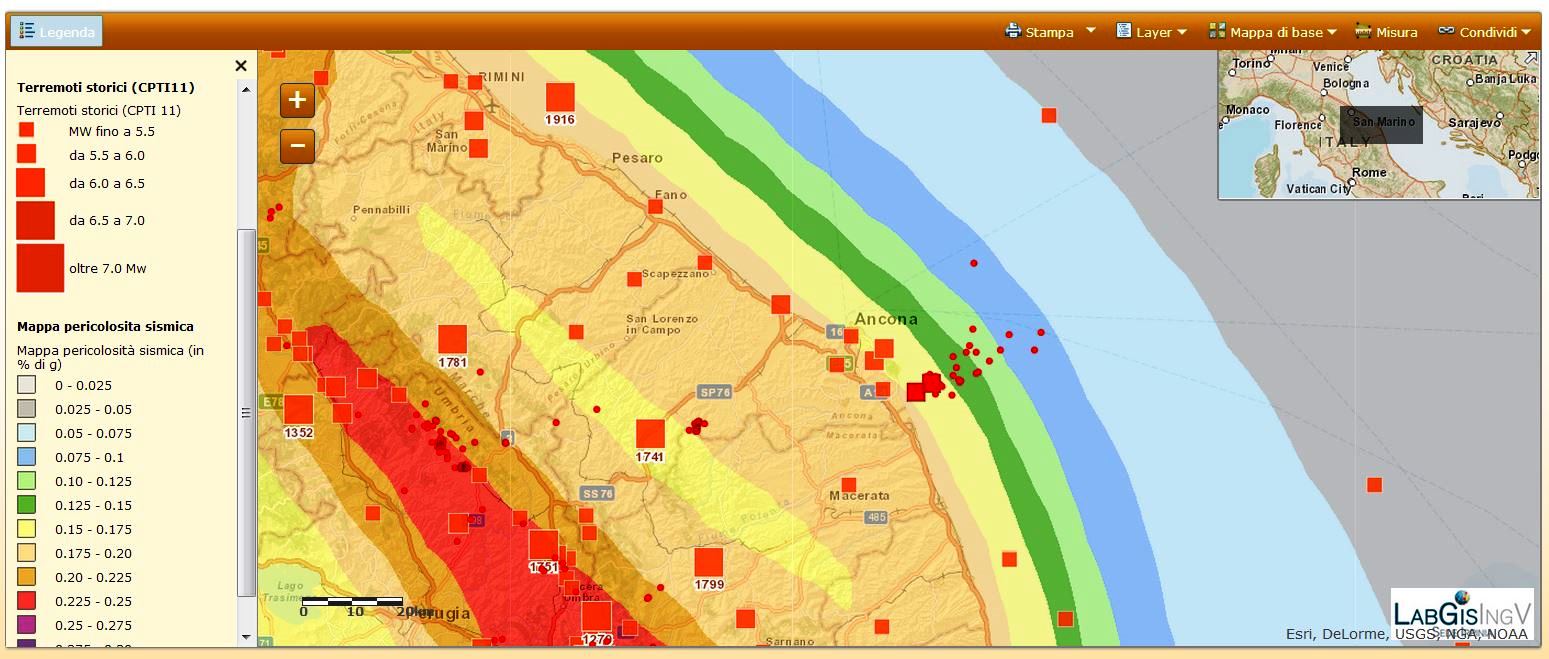
Task: Click the legend scrollbar down arrow
Action: [x=246, y=636]
